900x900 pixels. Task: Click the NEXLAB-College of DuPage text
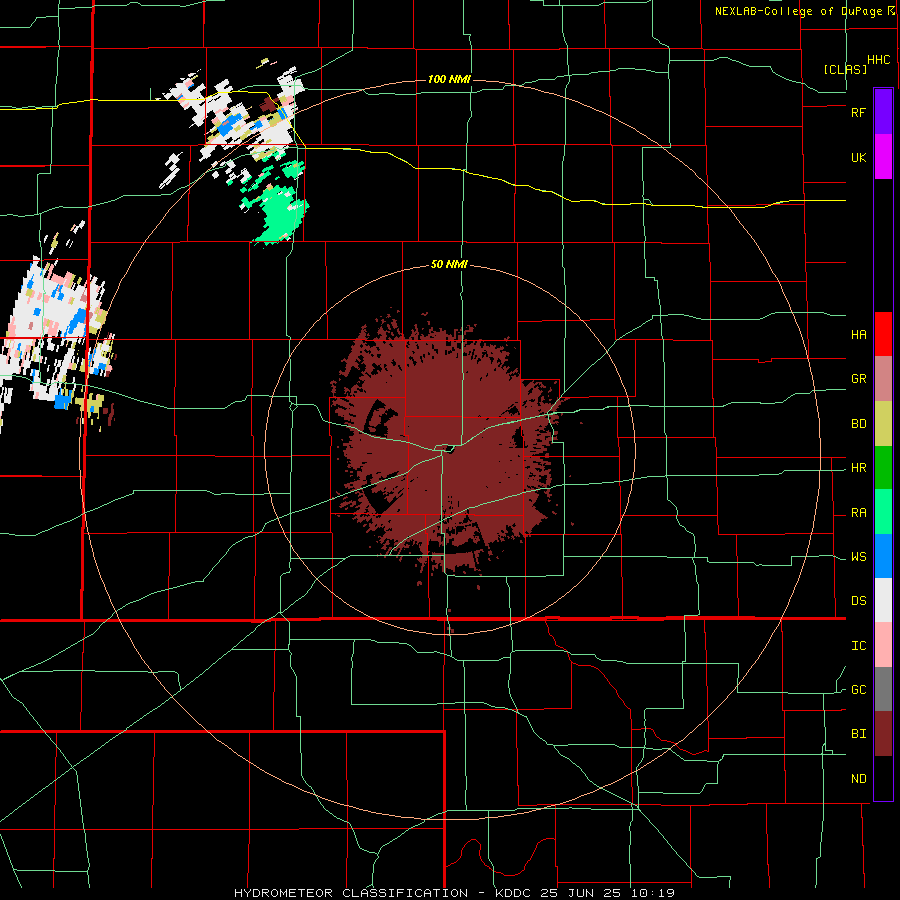(800, 11)
